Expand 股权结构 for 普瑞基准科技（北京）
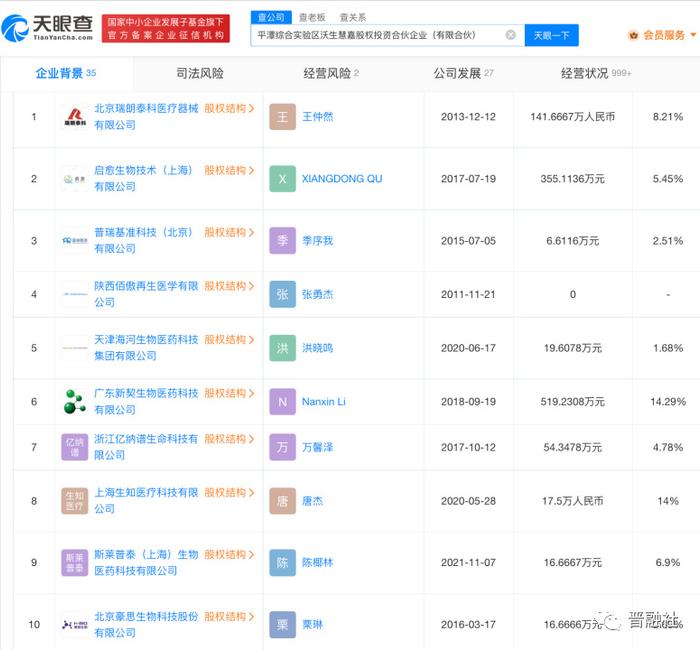Viewport: 700px width, 650px height. 229,233
